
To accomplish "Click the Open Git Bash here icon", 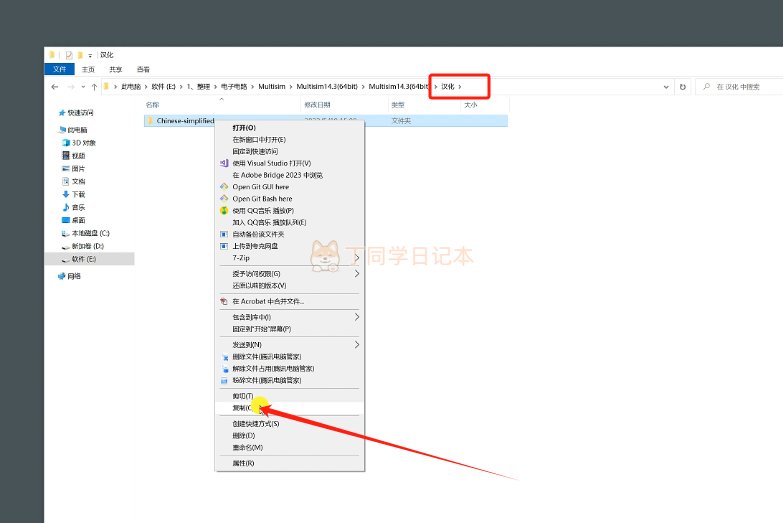I will point(224,199).
